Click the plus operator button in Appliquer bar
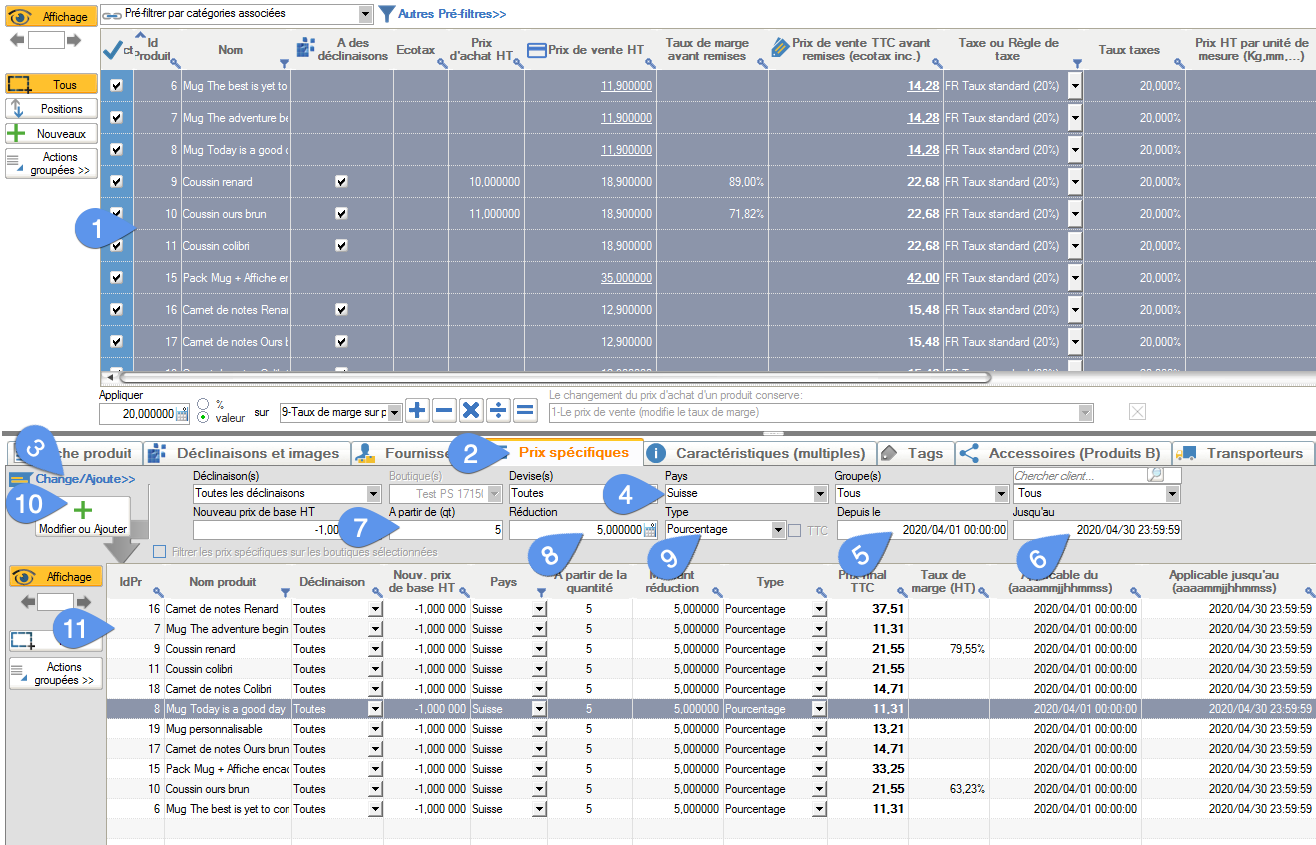 coord(418,411)
